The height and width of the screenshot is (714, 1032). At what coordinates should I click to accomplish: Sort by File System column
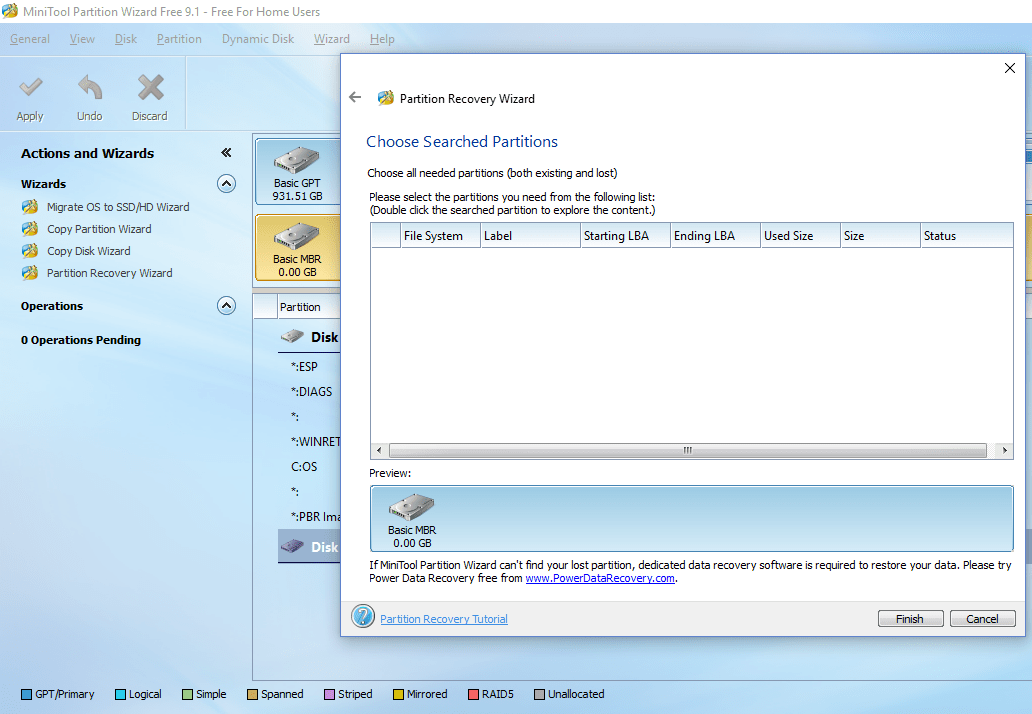pyautogui.click(x=440, y=236)
